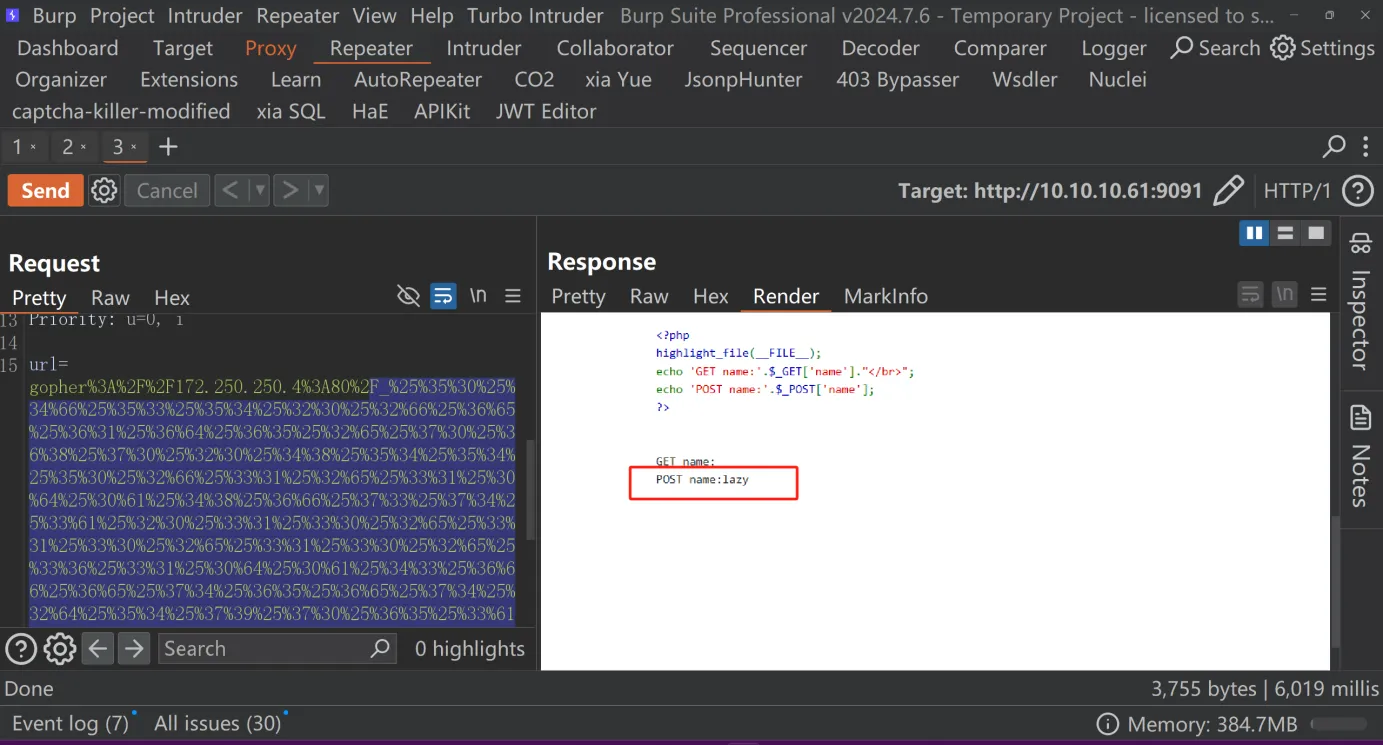This screenshot has width=1383, height=745.
Task: Toggle \n display in the request editor
Action: tap(478, 295)
